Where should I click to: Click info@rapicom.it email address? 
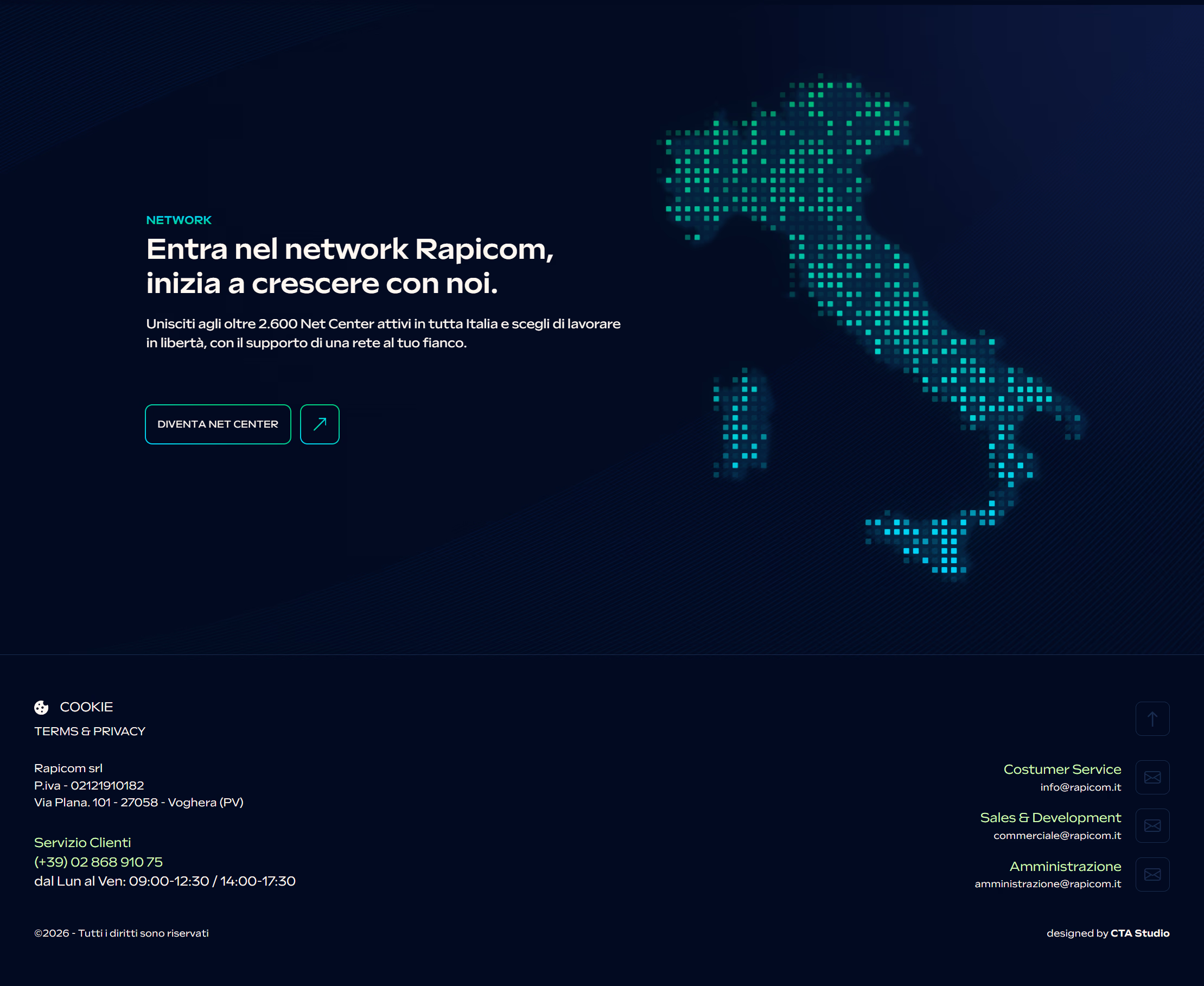click(1081, 787)
